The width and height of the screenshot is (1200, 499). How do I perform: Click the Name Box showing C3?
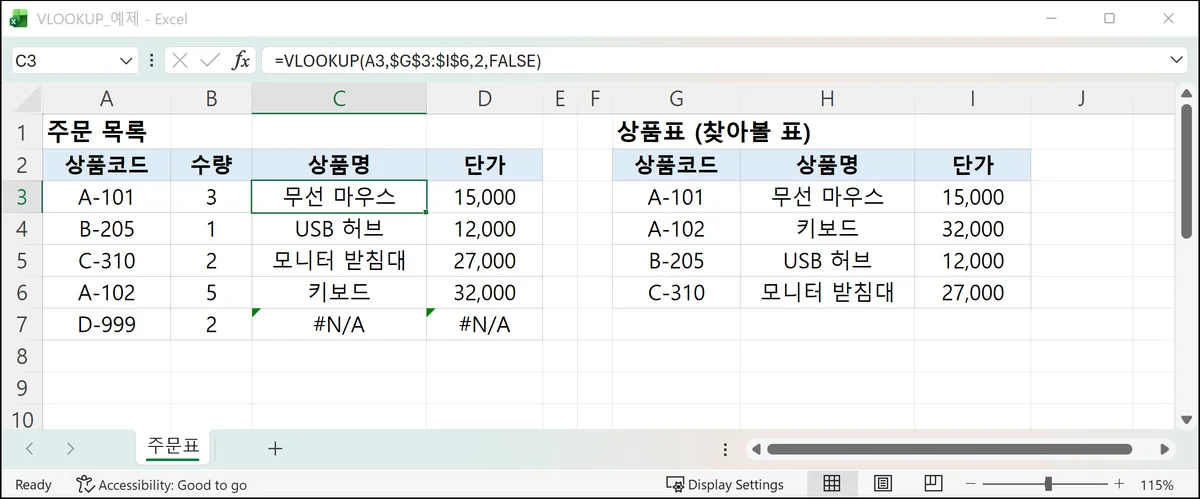pyautogui.click(x=63, y=60)
